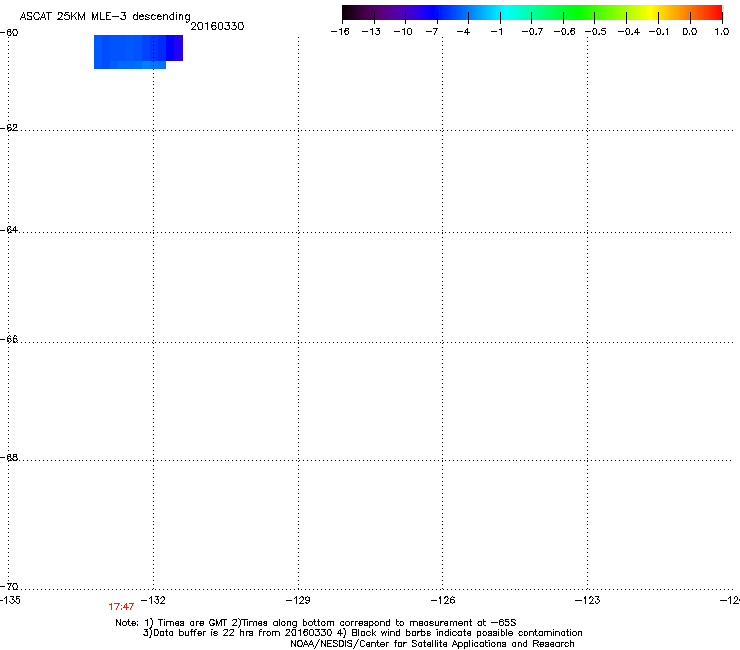Click the -70 latitude axis label
The width and height of the screenshot is (740, 650).
[9, 586]
